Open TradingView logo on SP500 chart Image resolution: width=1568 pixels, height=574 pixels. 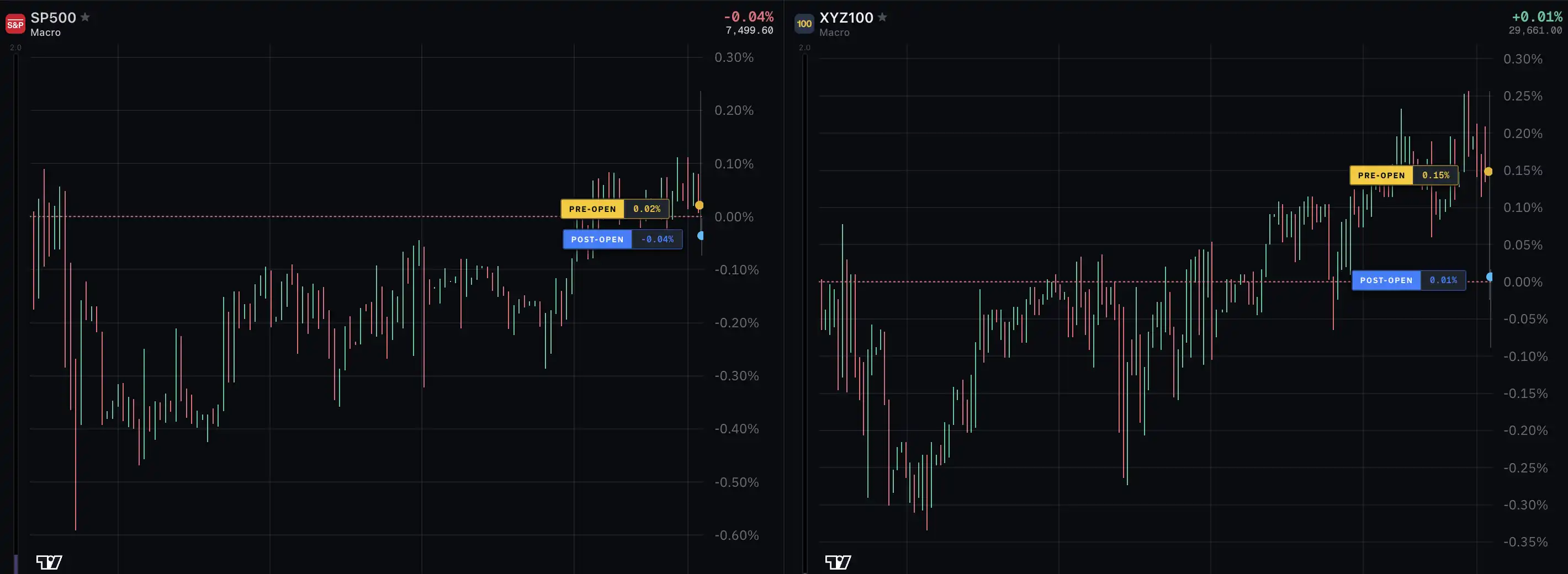(x=49, y=562)
